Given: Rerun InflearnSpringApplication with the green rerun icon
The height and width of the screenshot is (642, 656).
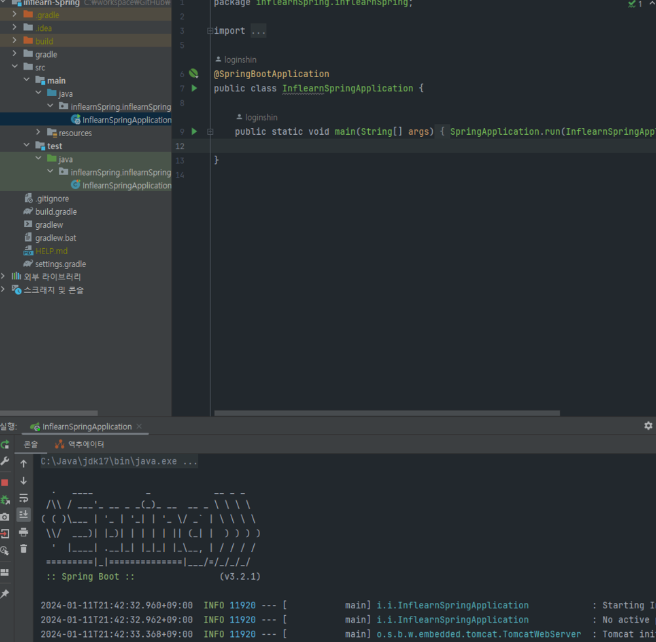Looking at the screenshot, I should pyautogui.click(x=5, y=444).
